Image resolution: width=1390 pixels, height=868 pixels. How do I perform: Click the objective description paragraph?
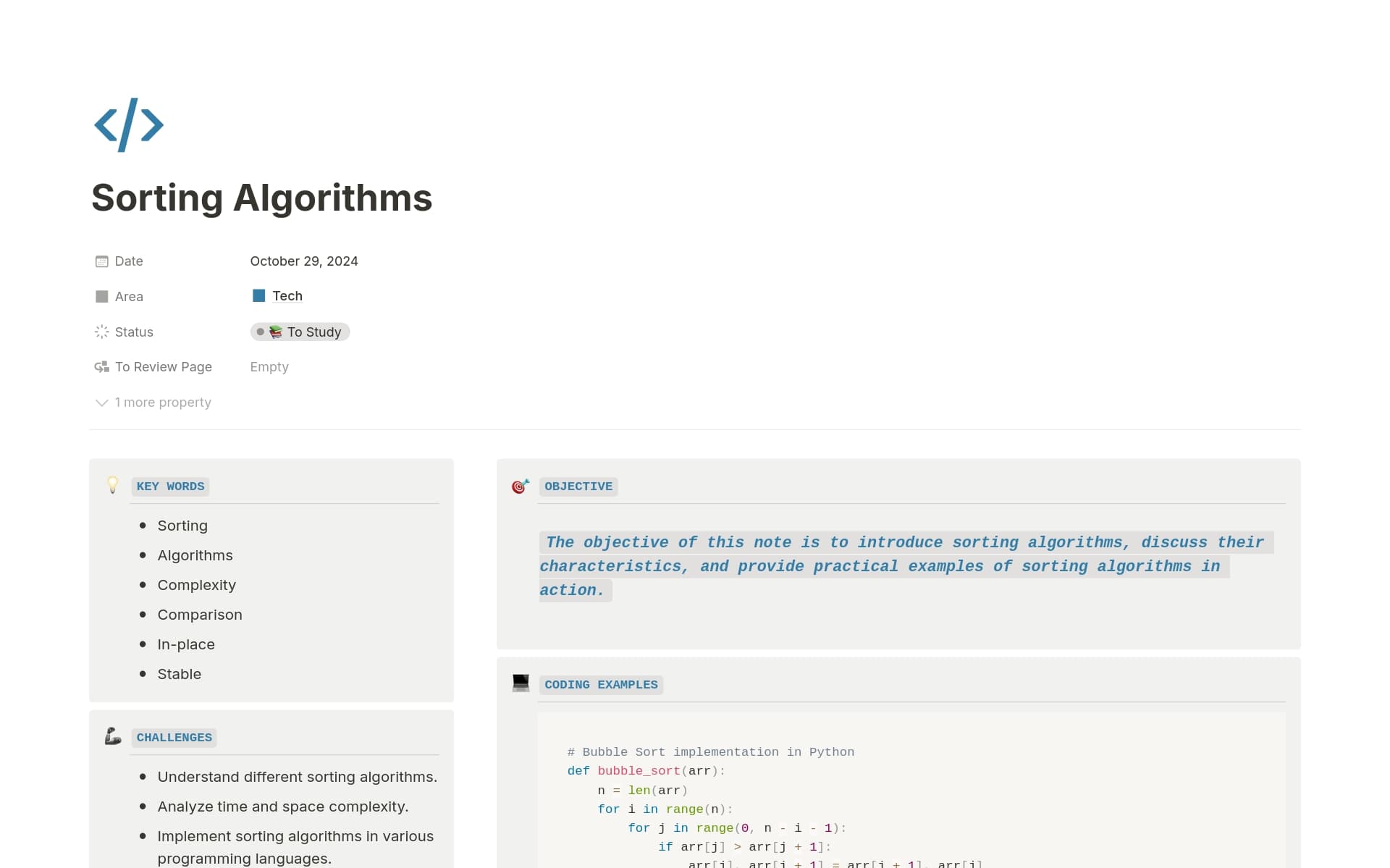tap(905, 566)
